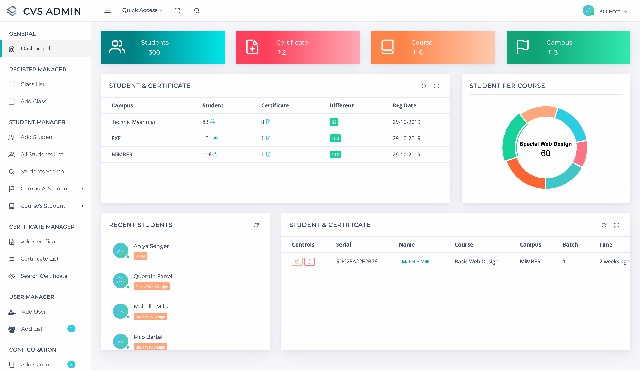Open the Quick Access dropdown
640x371 pixels.
tap(142, 11)
